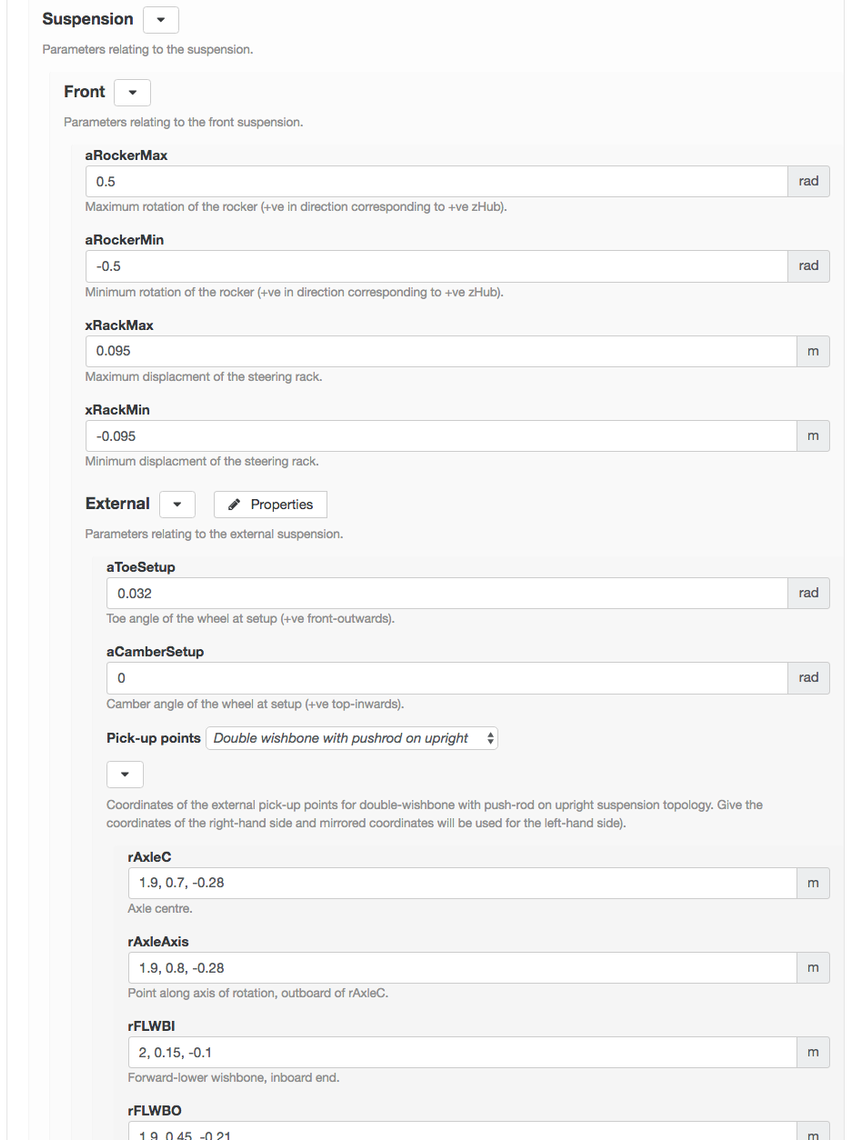Click the rFLWBI coordinates field
Screen dimensions: 853x1140
pyautogui.click(x=462, y=1052)
